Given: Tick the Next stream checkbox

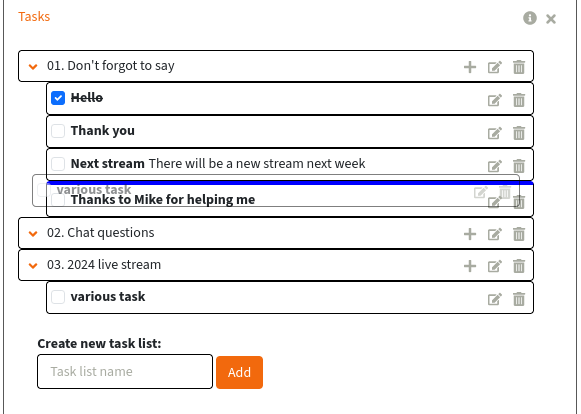Looking at the screenshot, I should (x=58, y=164).
